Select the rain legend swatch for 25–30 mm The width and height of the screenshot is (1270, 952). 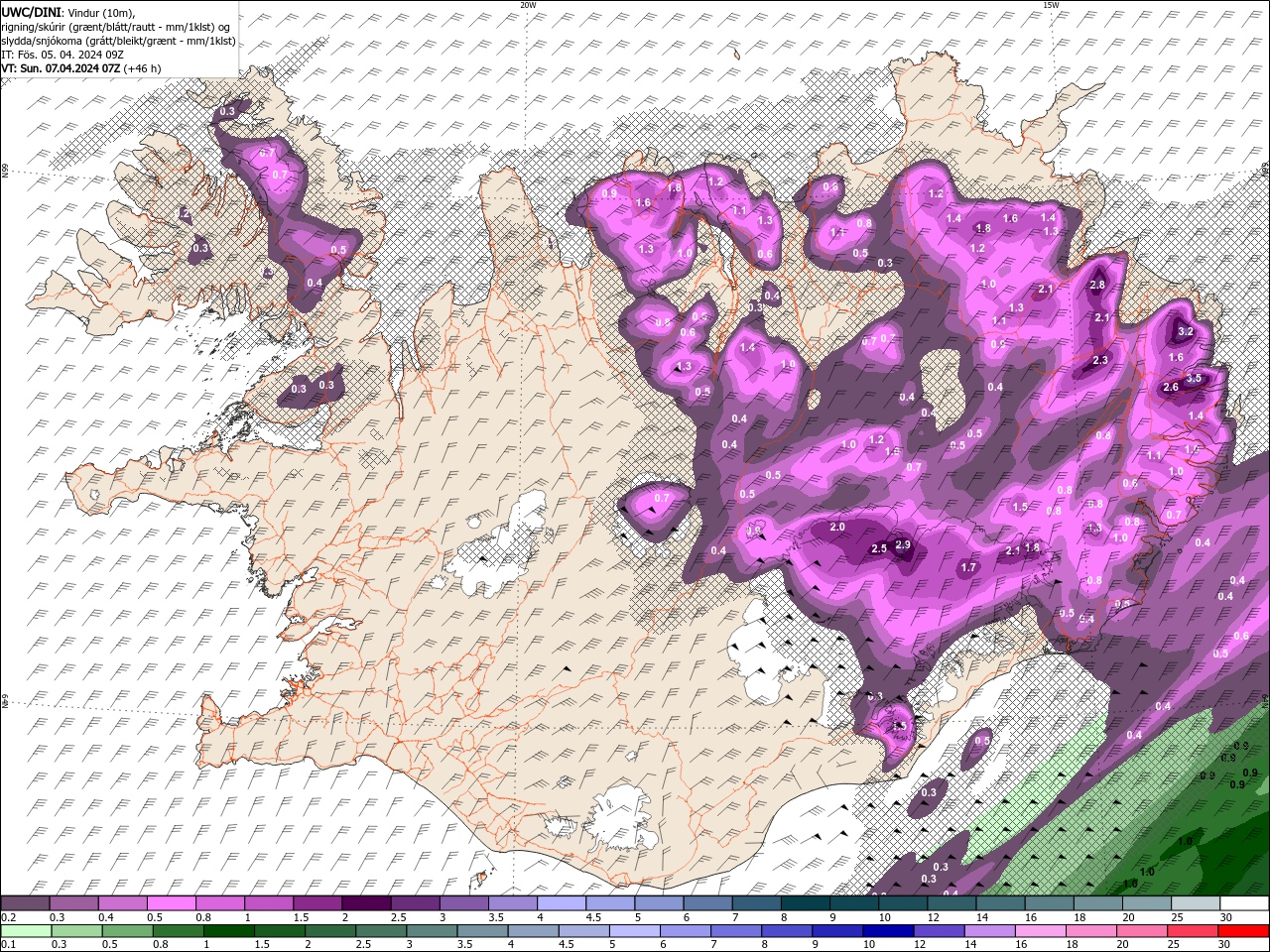[1196, 931]
